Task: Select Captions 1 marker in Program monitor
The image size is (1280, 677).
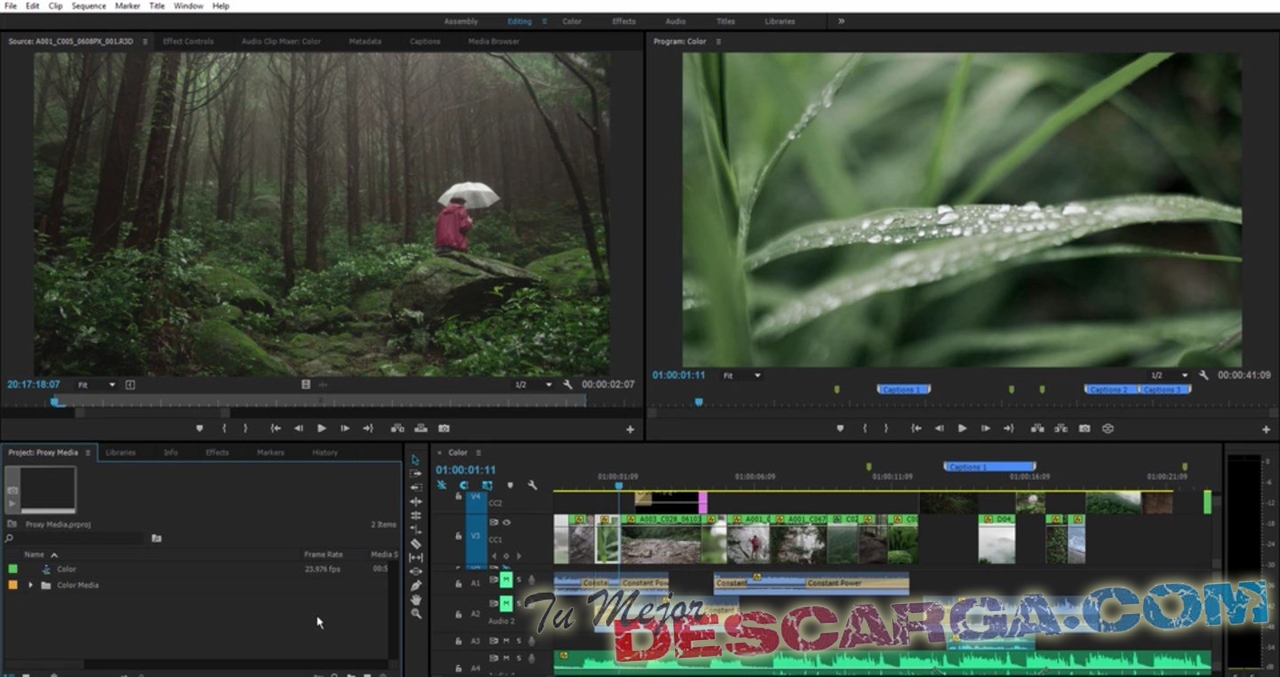Action: [x=904, y=389]
